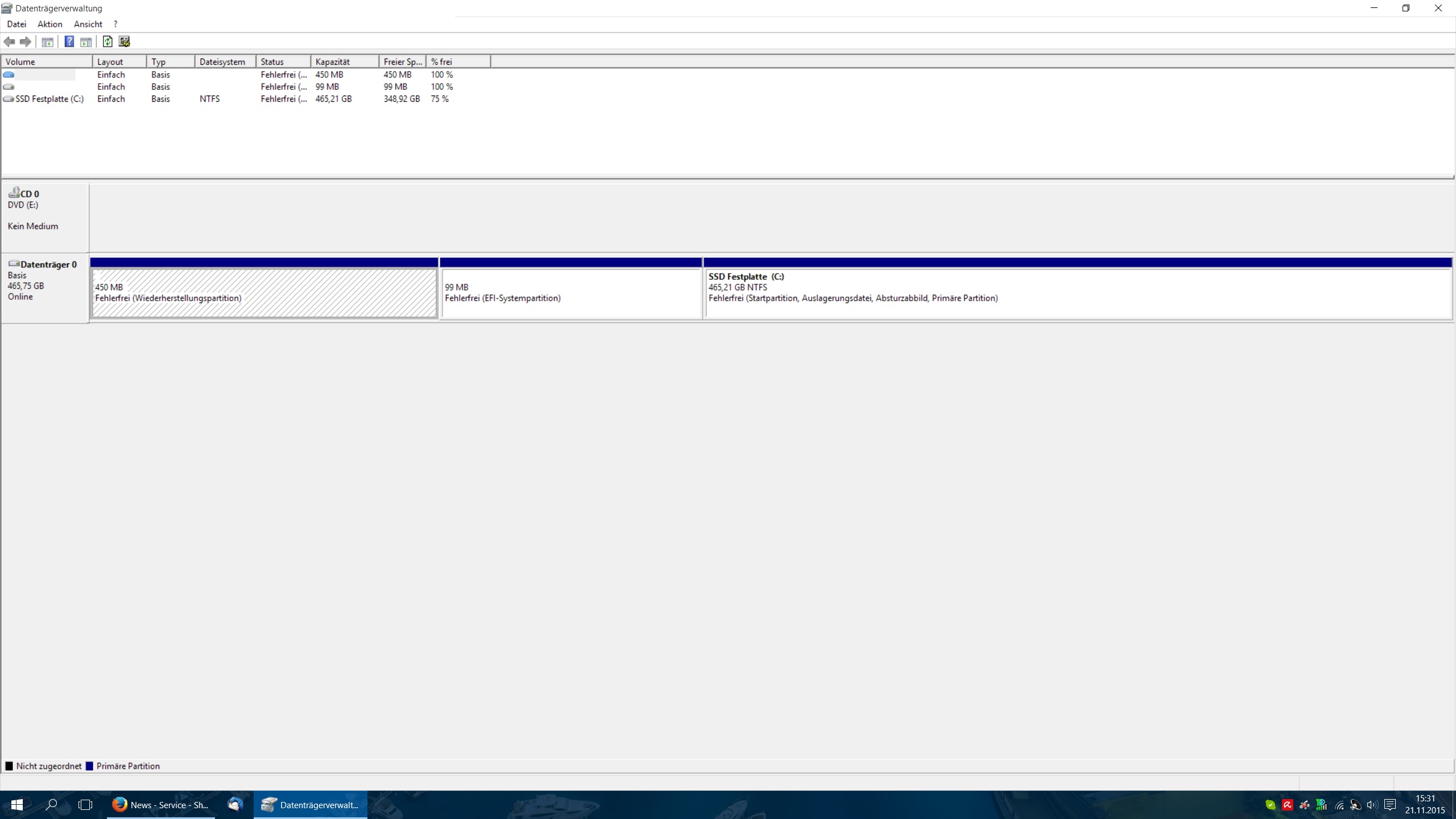
Task: Toggle the action pane toolbar icon
Action: point(86,42)
